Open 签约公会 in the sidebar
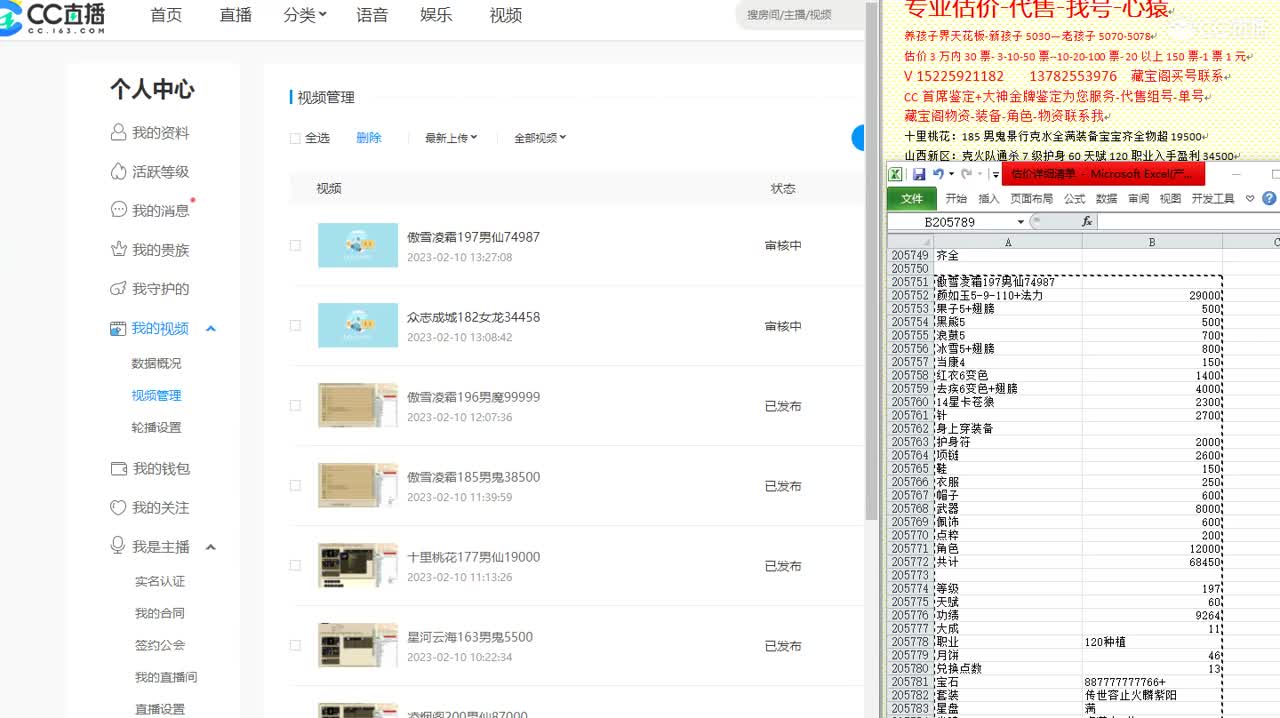 click(160, 646)
